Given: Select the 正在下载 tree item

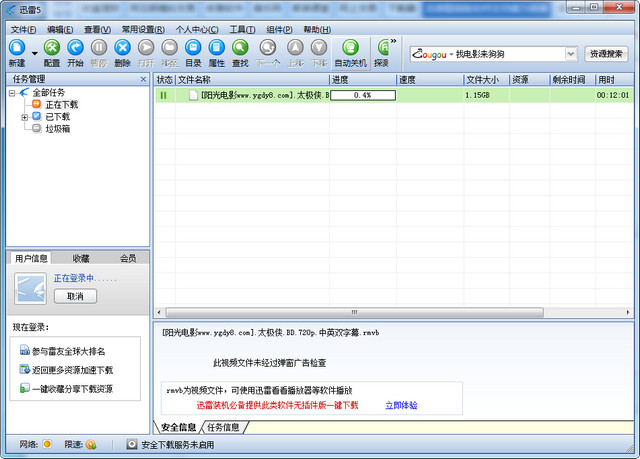Looking at the screenshot, I should coord(62,104).
